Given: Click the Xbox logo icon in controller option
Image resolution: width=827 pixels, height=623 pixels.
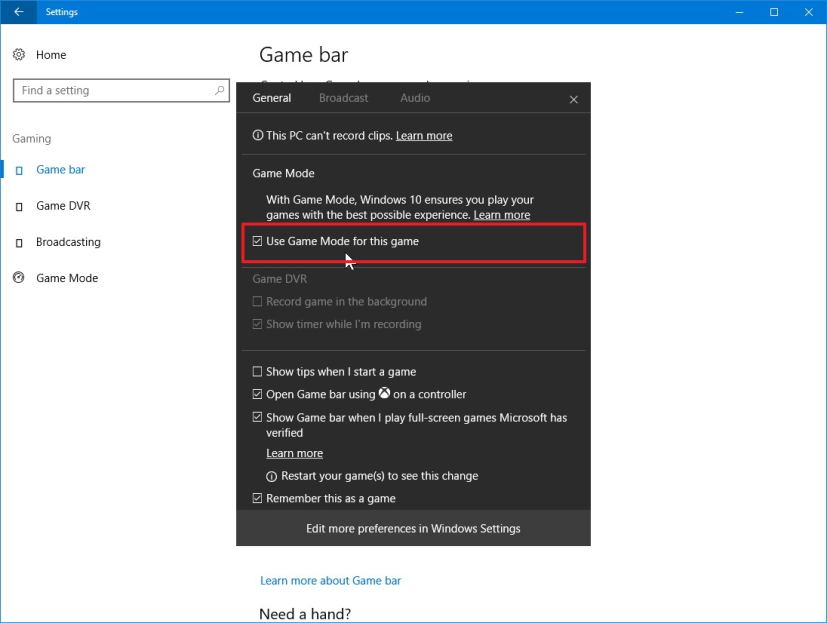Looking at the screenshot, I should [384, 393].
